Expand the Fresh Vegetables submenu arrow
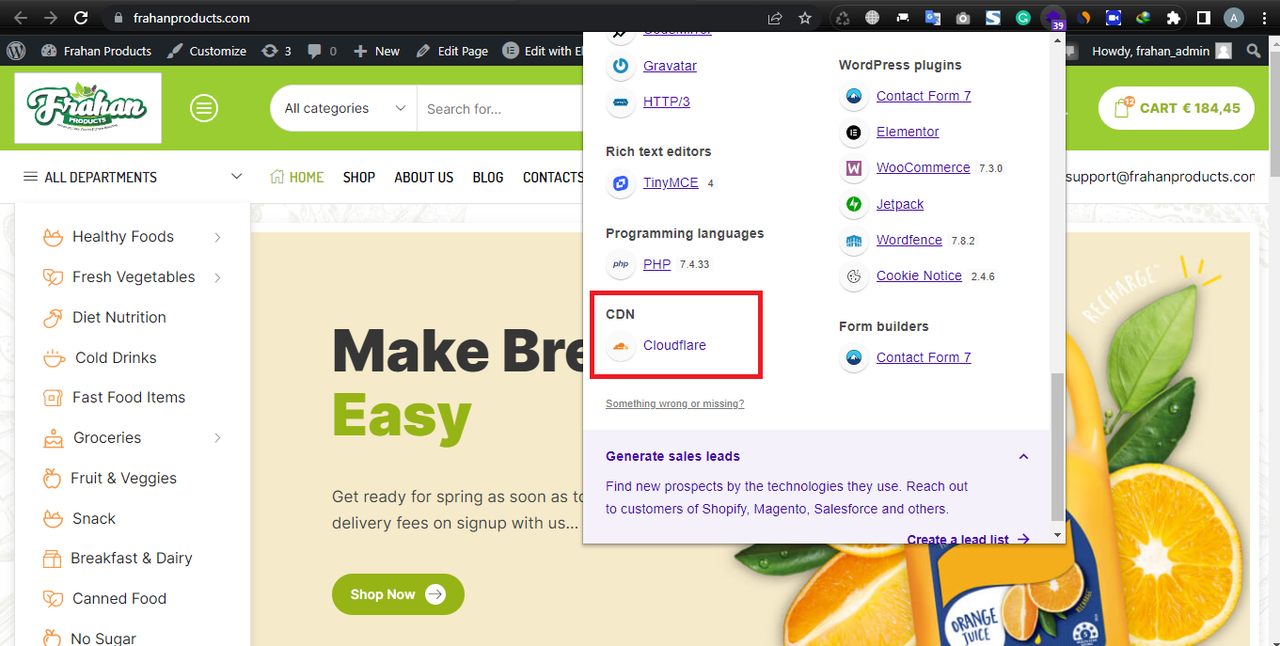 pyautogui.click(x=217, y=277)
